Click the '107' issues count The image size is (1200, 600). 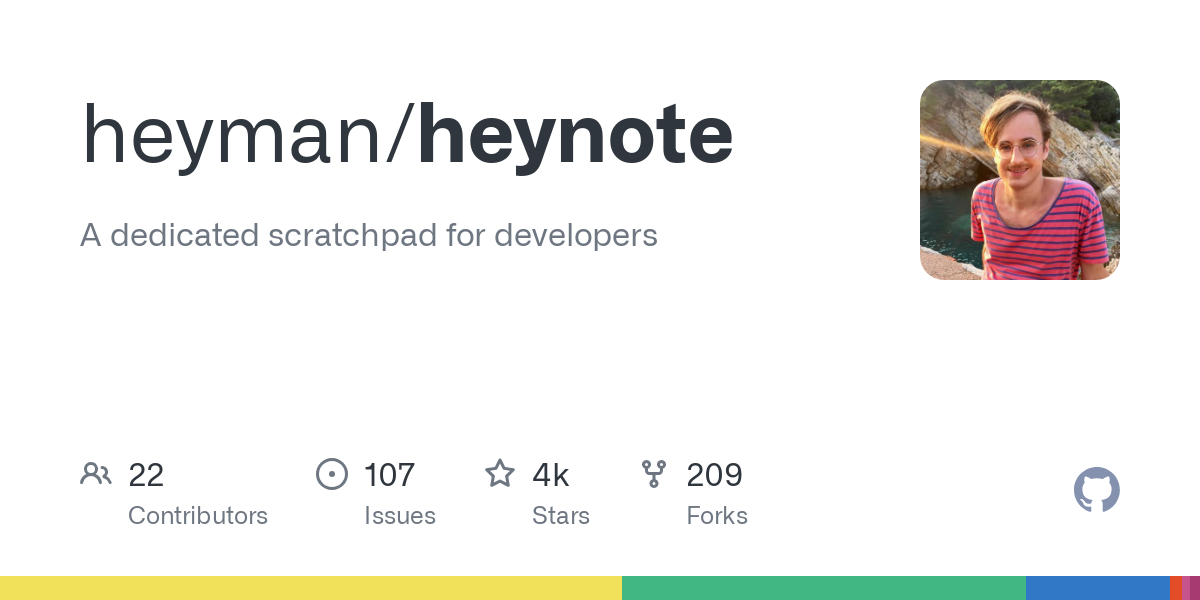(388, 476)
